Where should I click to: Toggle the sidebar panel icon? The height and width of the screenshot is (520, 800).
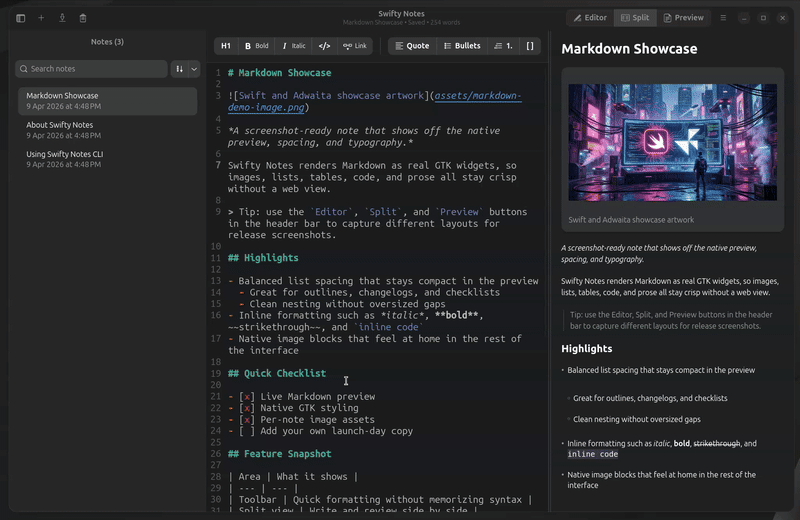pos(20,18)
